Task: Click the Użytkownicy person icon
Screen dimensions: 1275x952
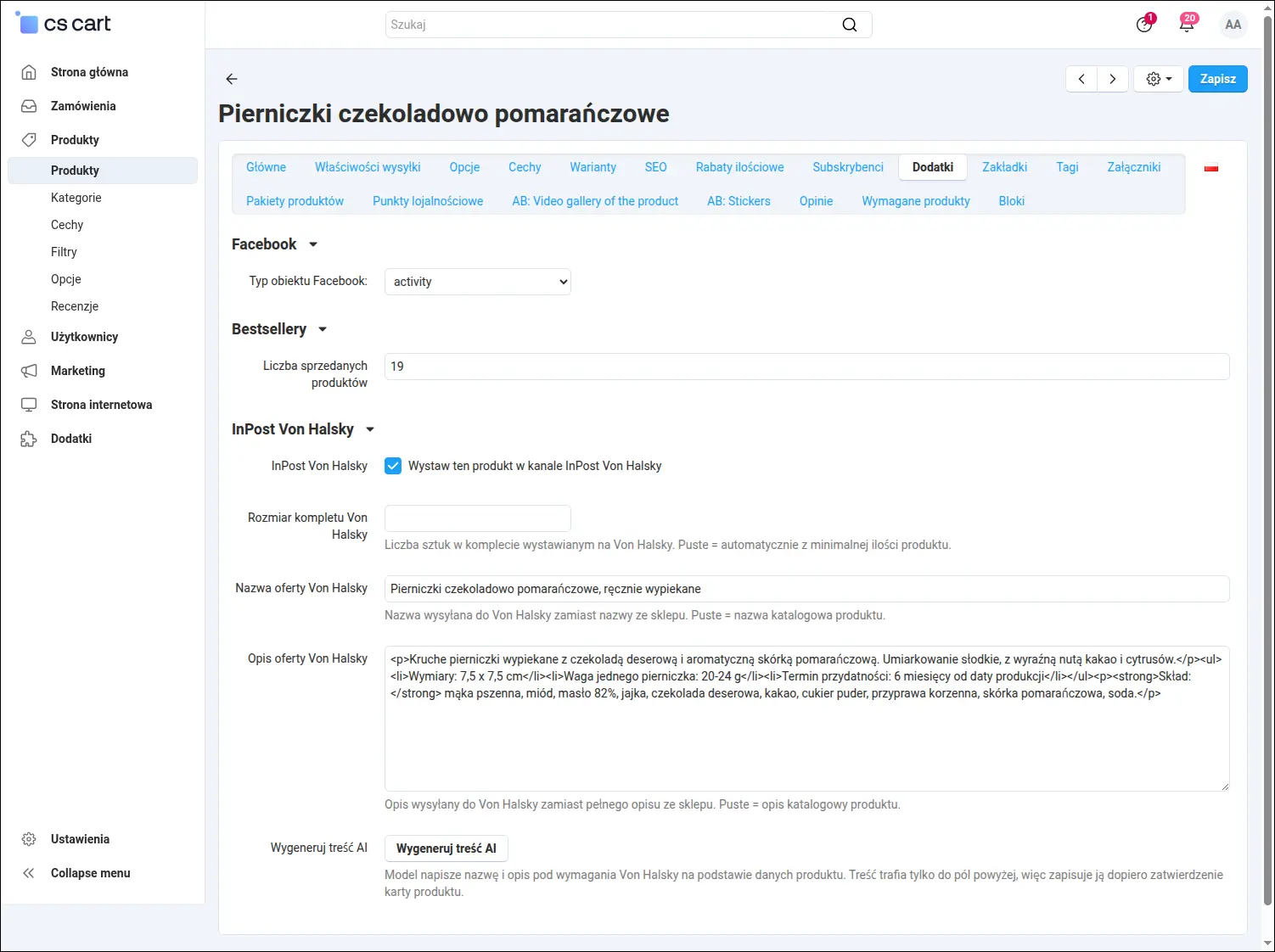Action: click(x=29, y=337)
